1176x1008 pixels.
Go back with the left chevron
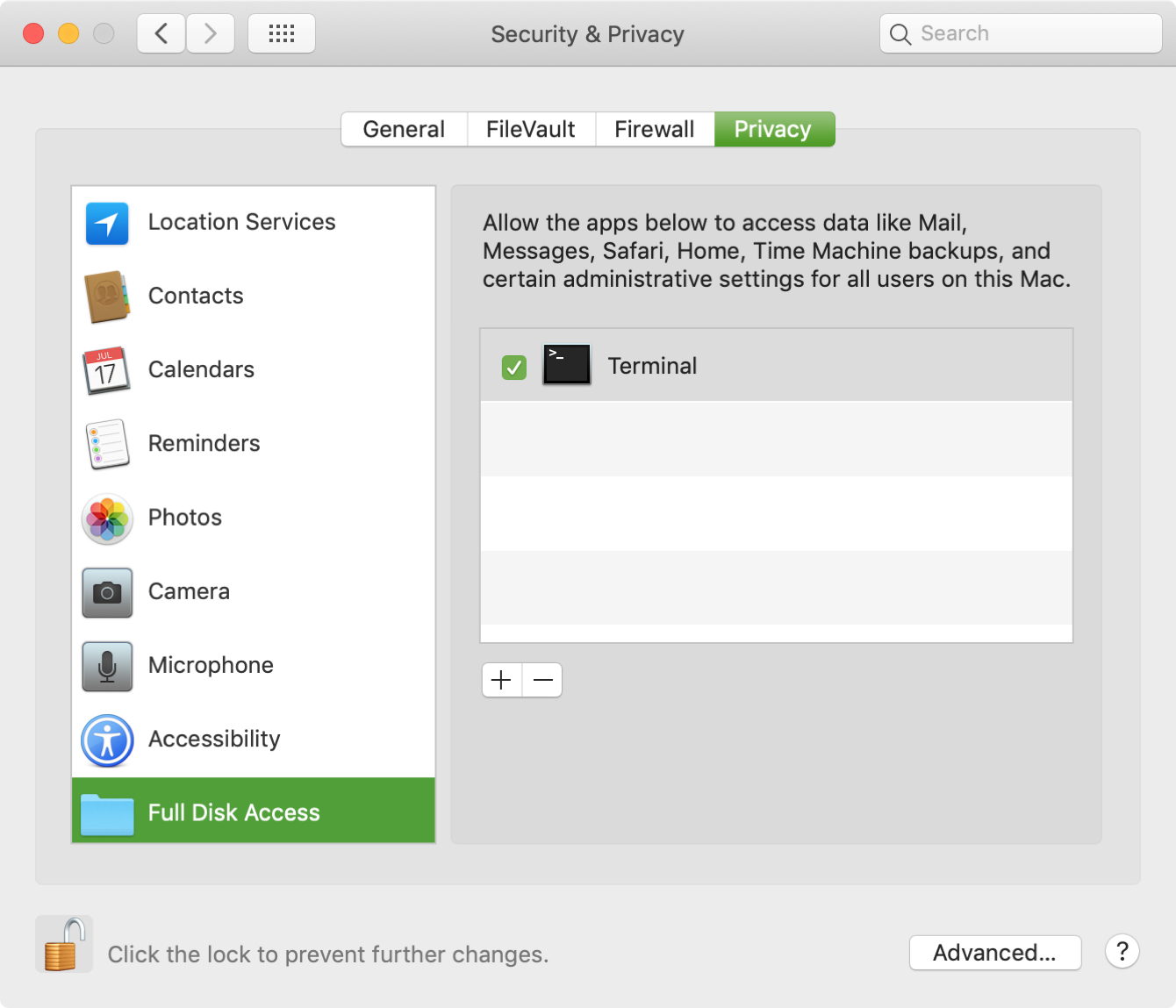point(161,34)
